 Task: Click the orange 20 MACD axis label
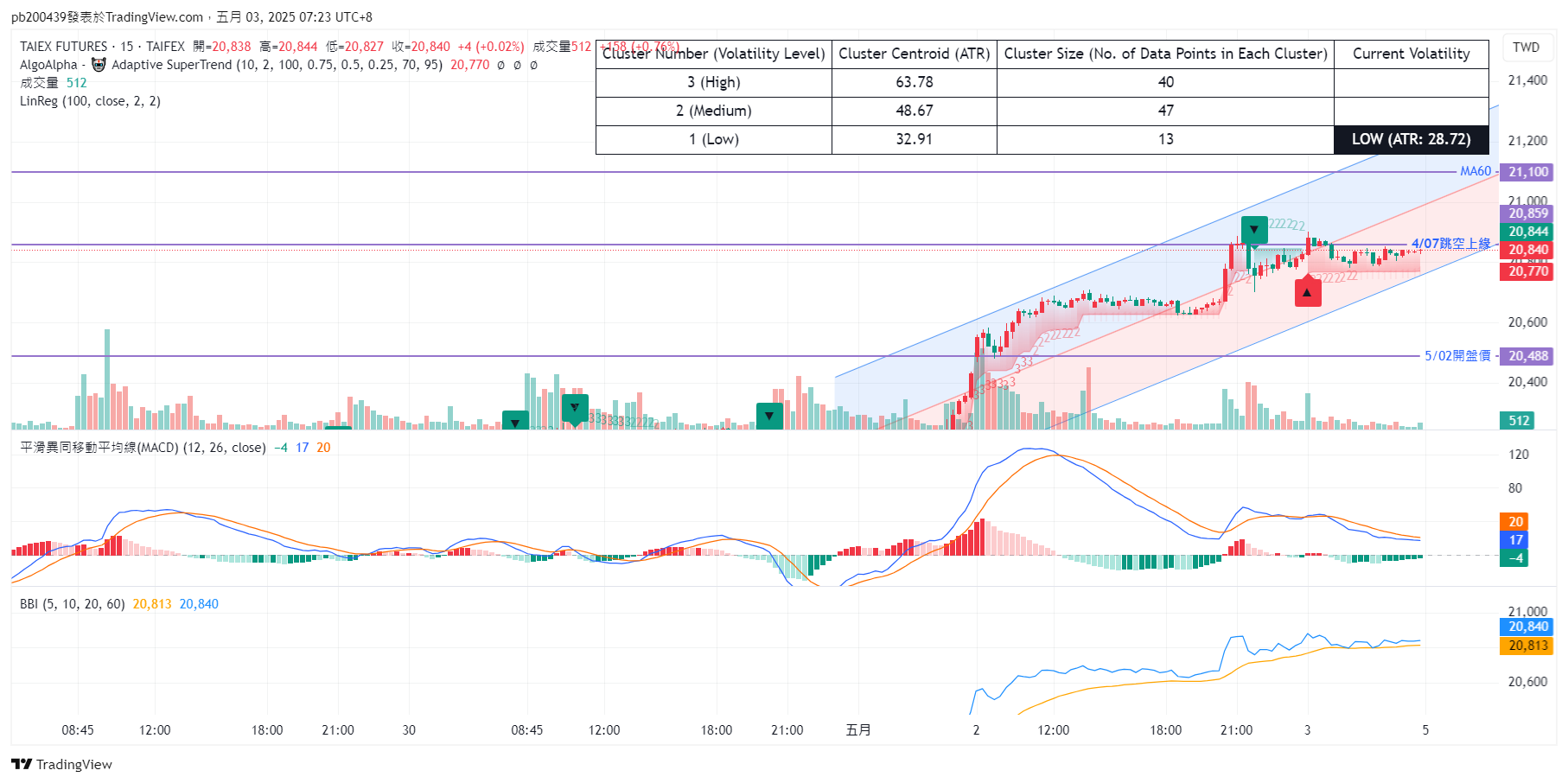(x=1514, y=522)
